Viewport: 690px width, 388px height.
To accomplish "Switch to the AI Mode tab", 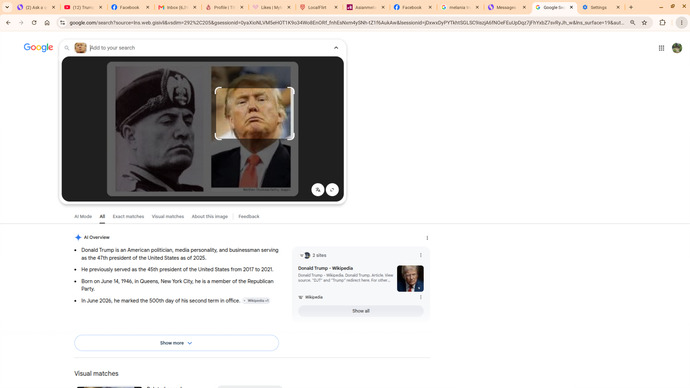I will pos(83,216).
